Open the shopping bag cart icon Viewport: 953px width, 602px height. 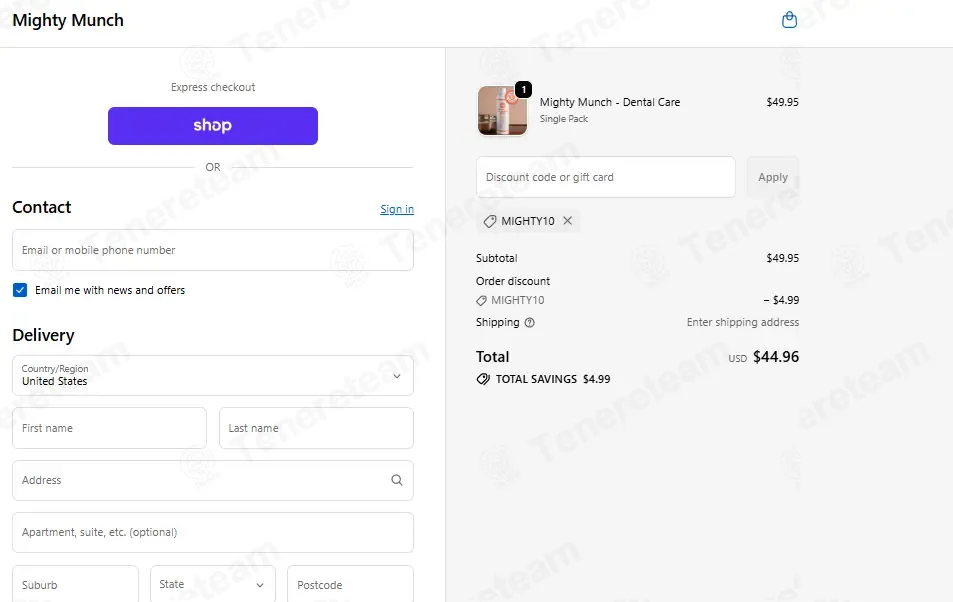click(789, 20)
